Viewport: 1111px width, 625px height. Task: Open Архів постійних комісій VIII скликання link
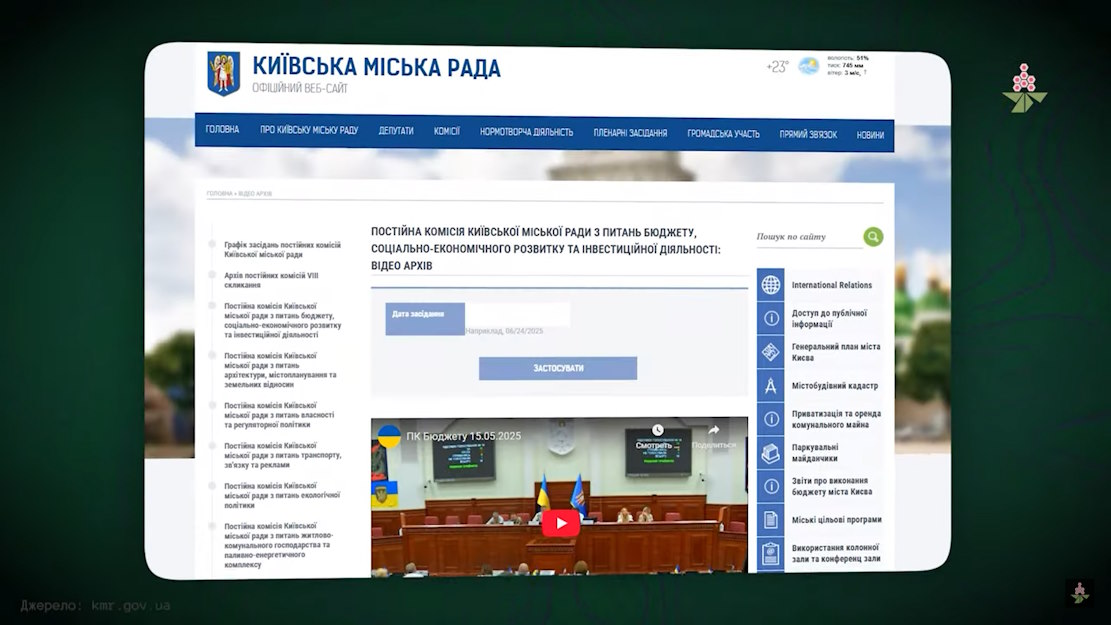pos(271,280)
